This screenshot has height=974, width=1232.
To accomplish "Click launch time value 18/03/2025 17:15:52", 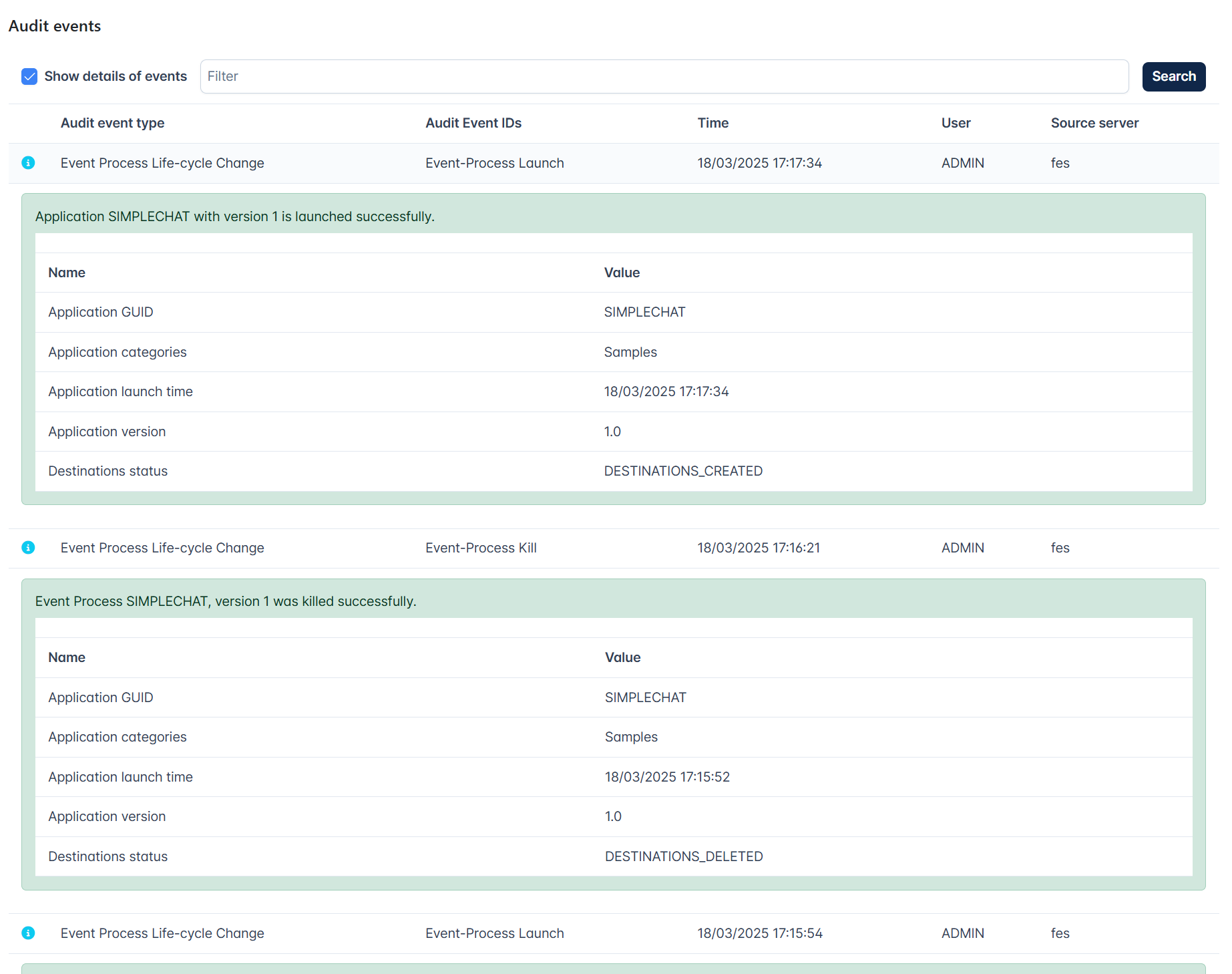I will [667, 777].
